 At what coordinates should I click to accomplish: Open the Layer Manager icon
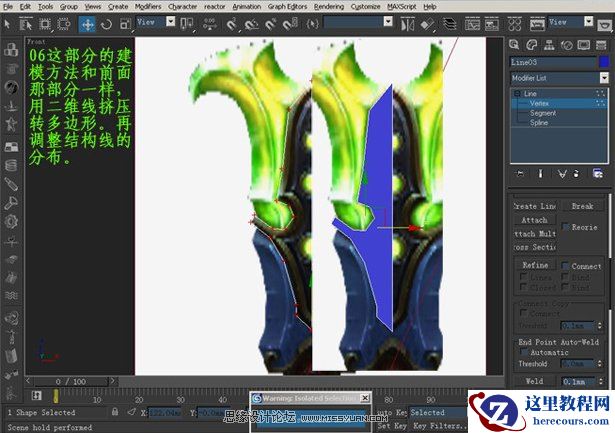450,25
